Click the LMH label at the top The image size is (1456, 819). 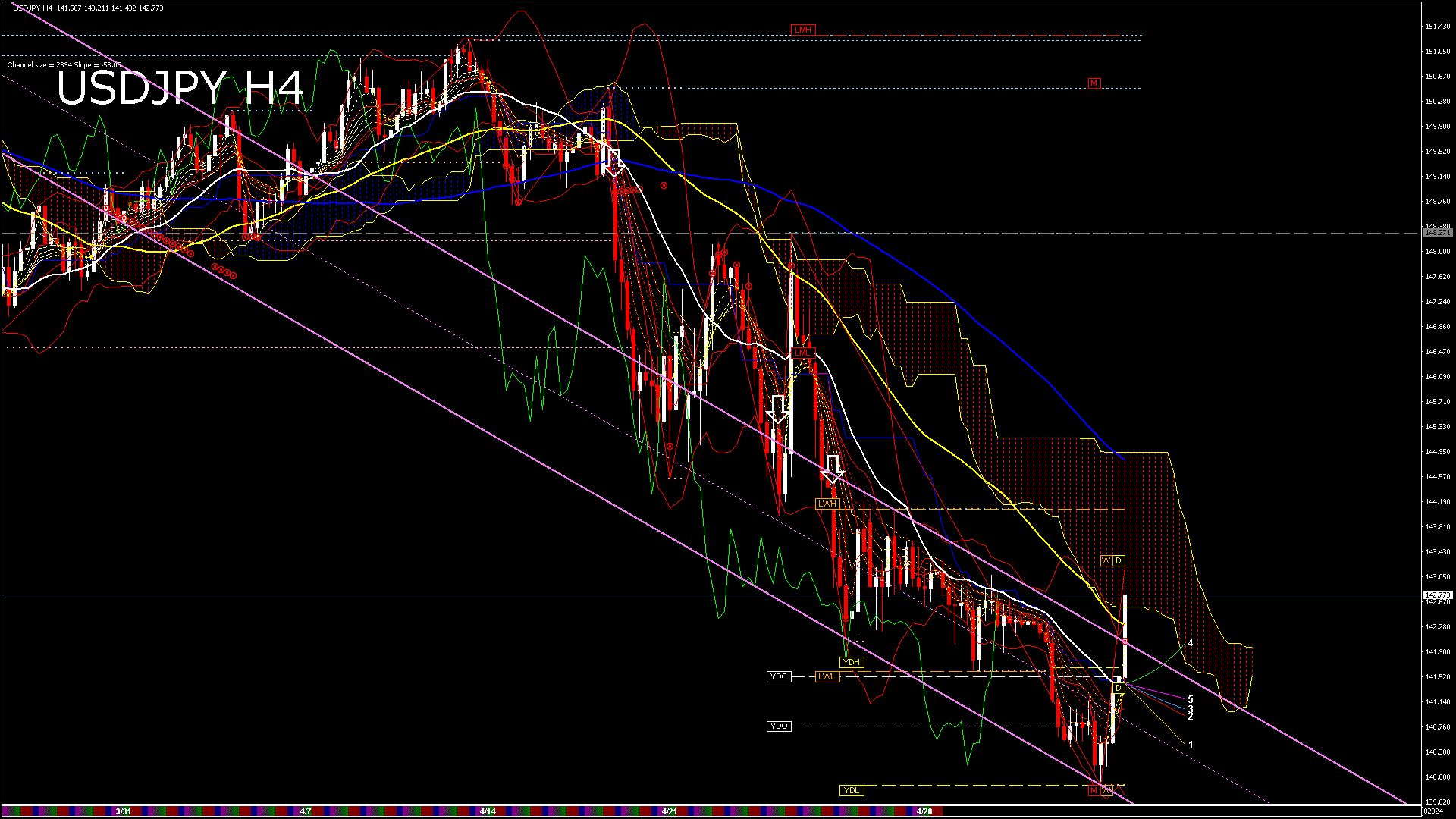point(802,30)
